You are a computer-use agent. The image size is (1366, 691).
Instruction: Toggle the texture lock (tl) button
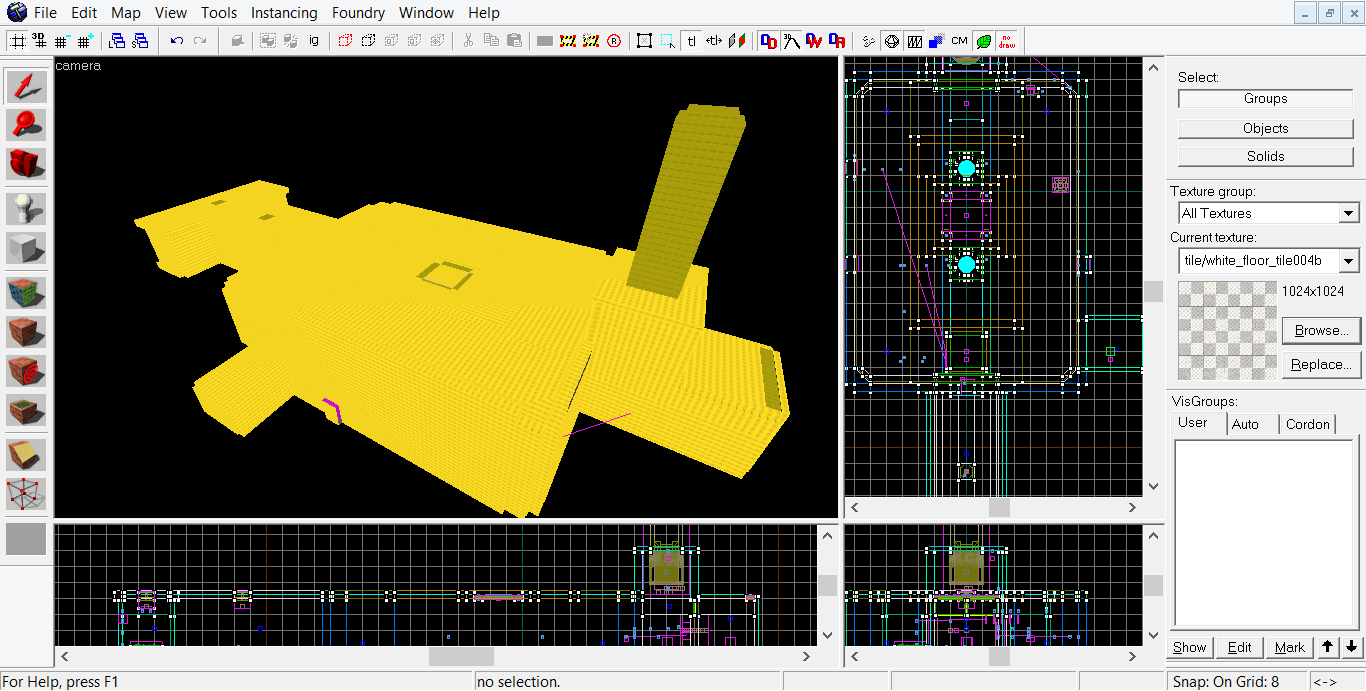coord(691,41)
